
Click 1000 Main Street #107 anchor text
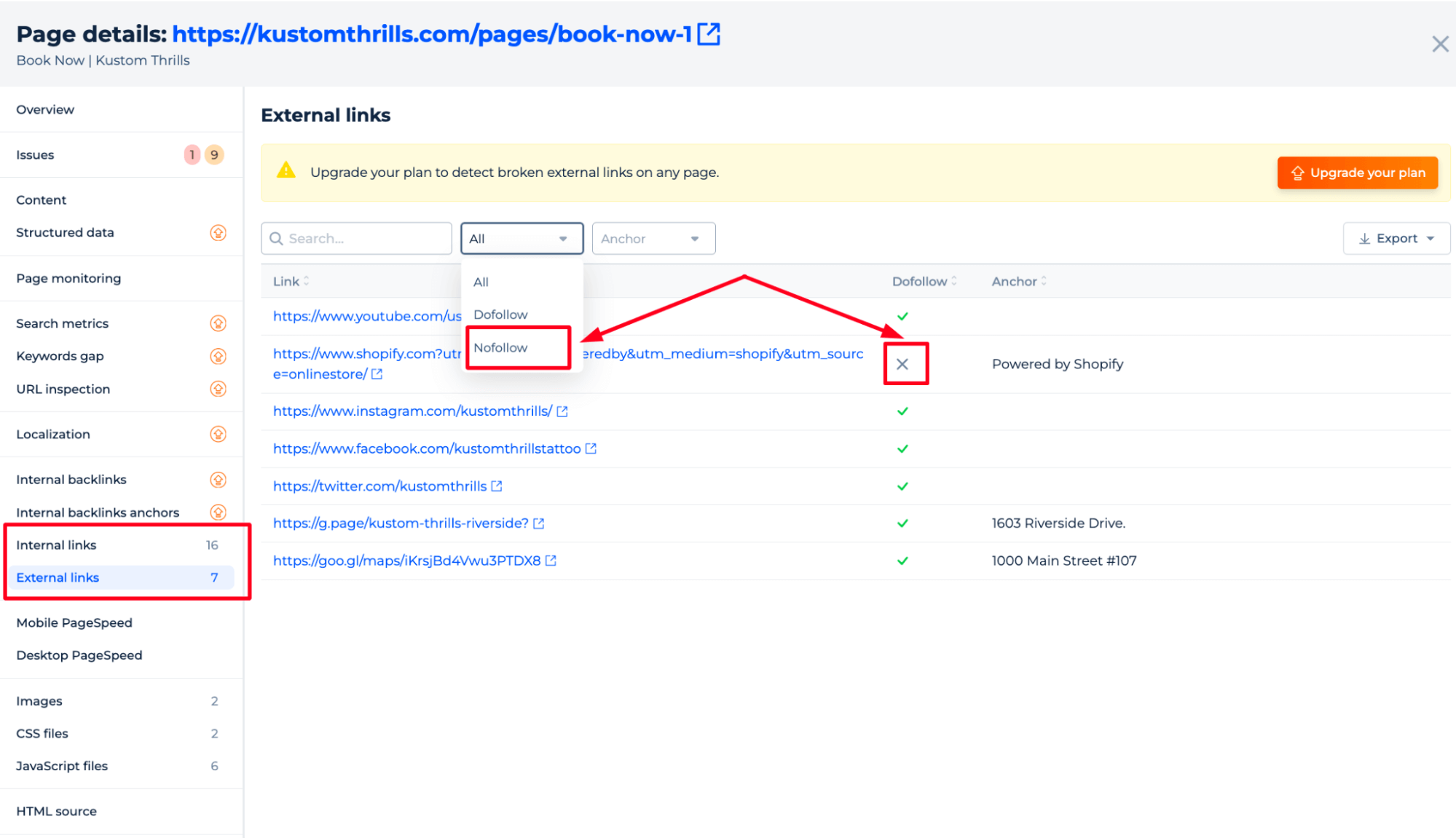(1064, 561)
